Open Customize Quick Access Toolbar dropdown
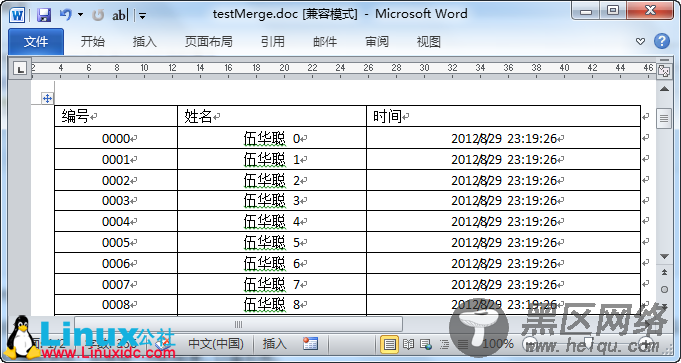 click(142, 16)
